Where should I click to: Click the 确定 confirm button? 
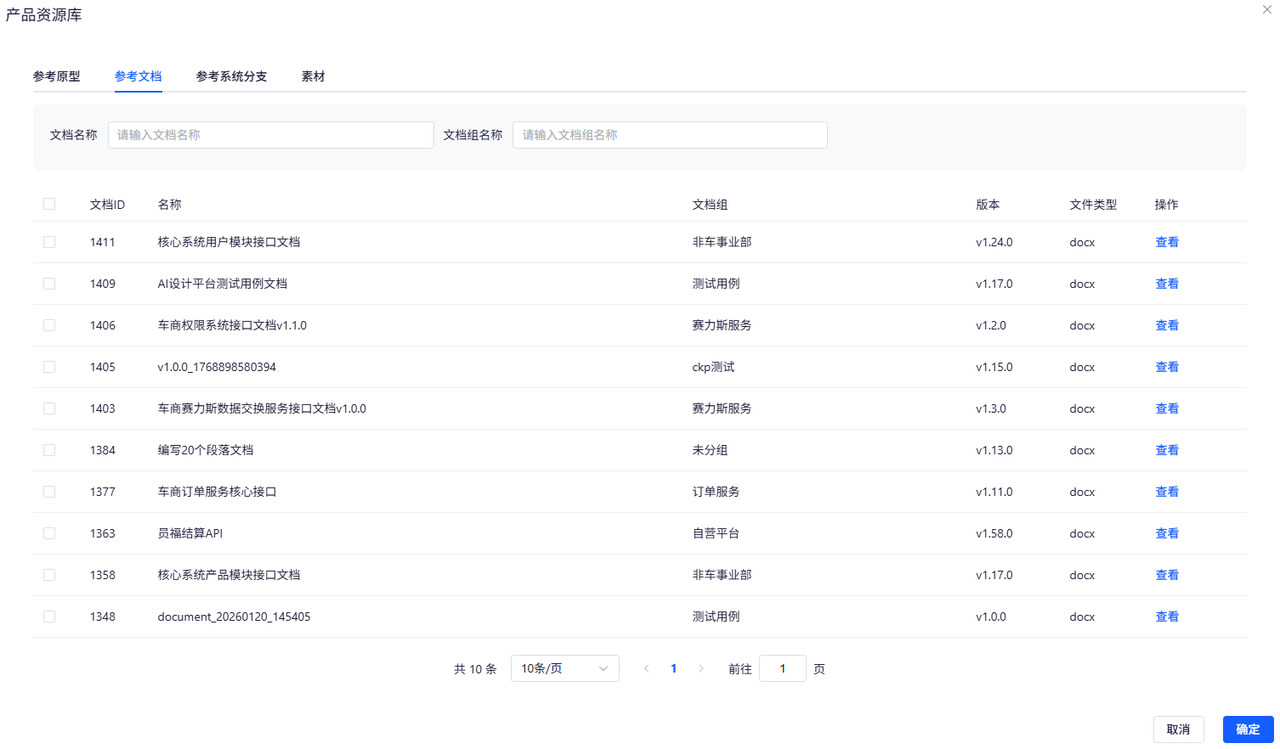[x=1248, y=729]
